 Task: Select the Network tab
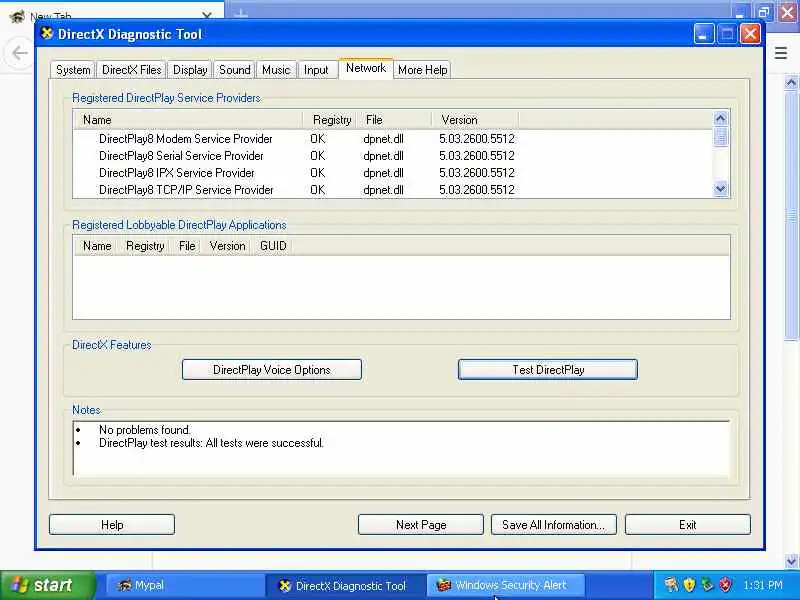click(366, 68)
